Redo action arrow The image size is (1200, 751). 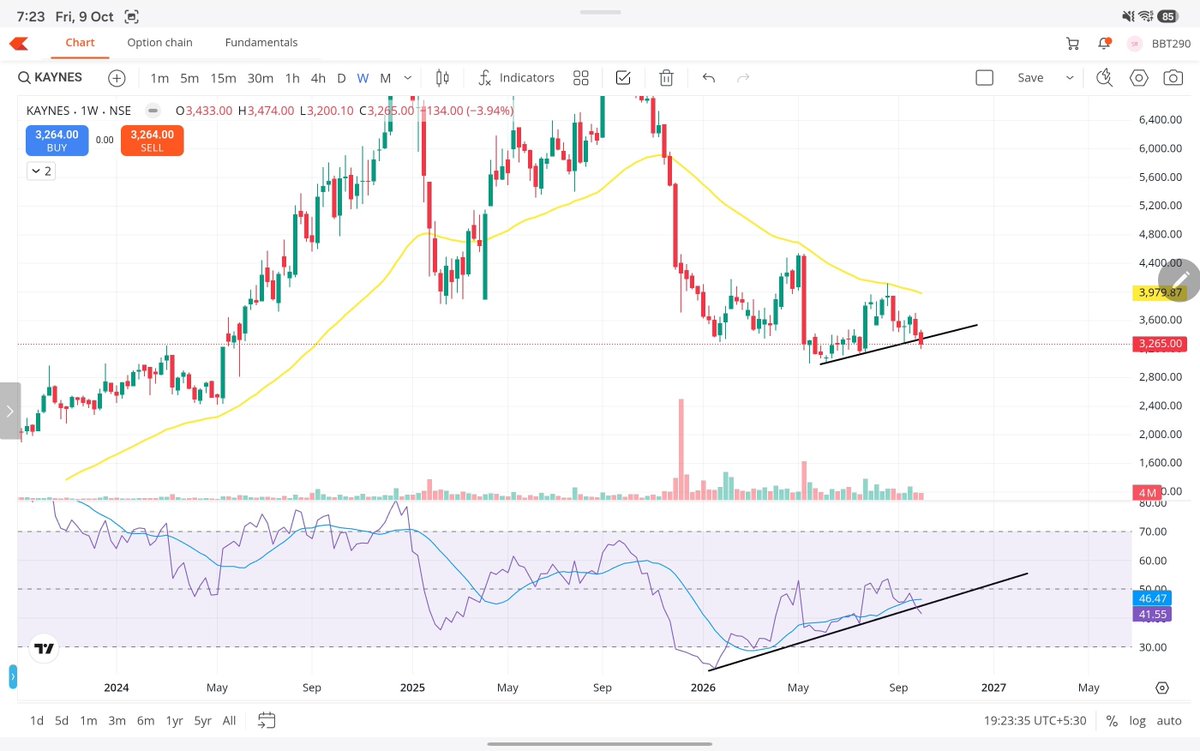point(743,78)
